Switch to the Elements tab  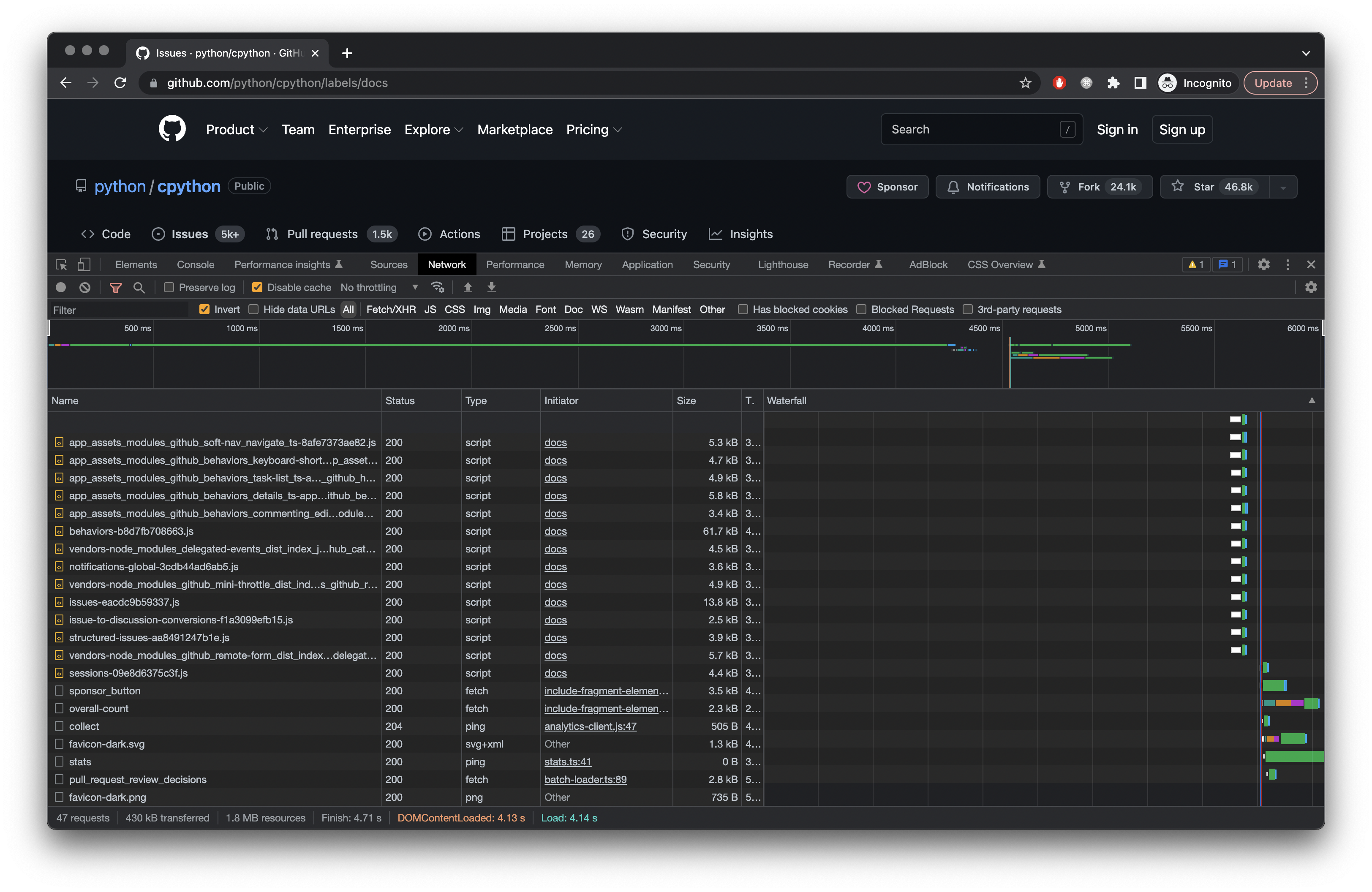coord(136,264)
